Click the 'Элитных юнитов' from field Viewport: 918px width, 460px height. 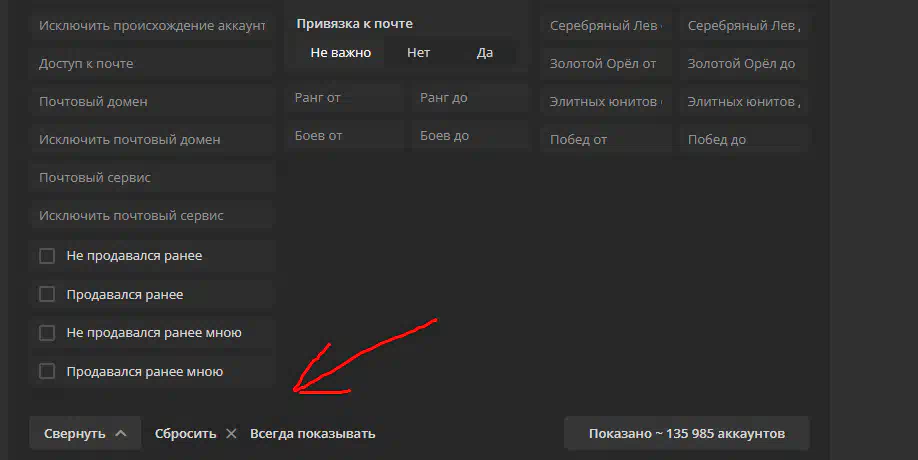pyautogui.click(x=604, y=102)
